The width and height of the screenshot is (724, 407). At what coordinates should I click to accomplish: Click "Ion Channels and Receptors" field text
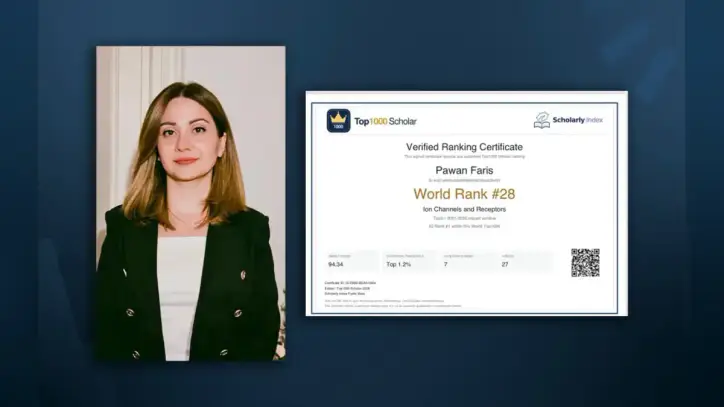[x=464, y=209]
